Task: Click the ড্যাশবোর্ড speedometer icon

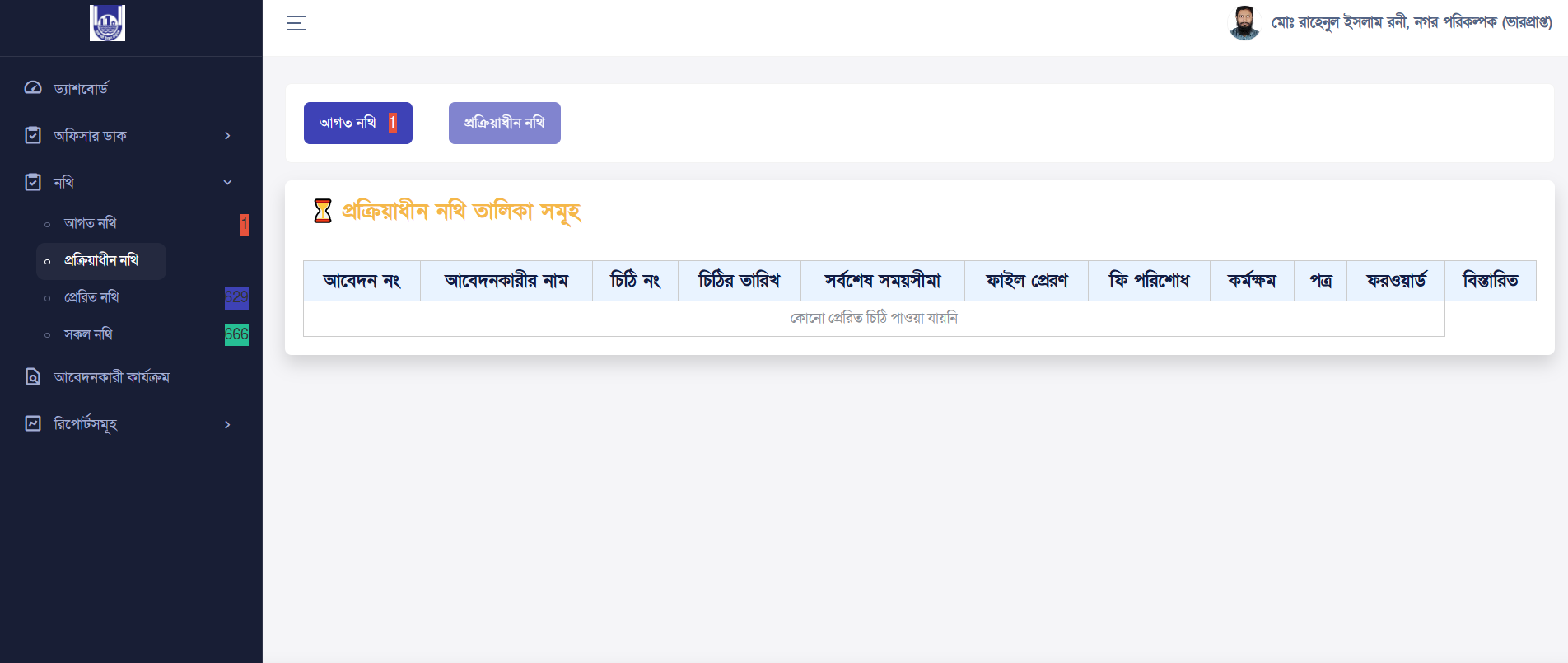Action: tap(33, 88)
